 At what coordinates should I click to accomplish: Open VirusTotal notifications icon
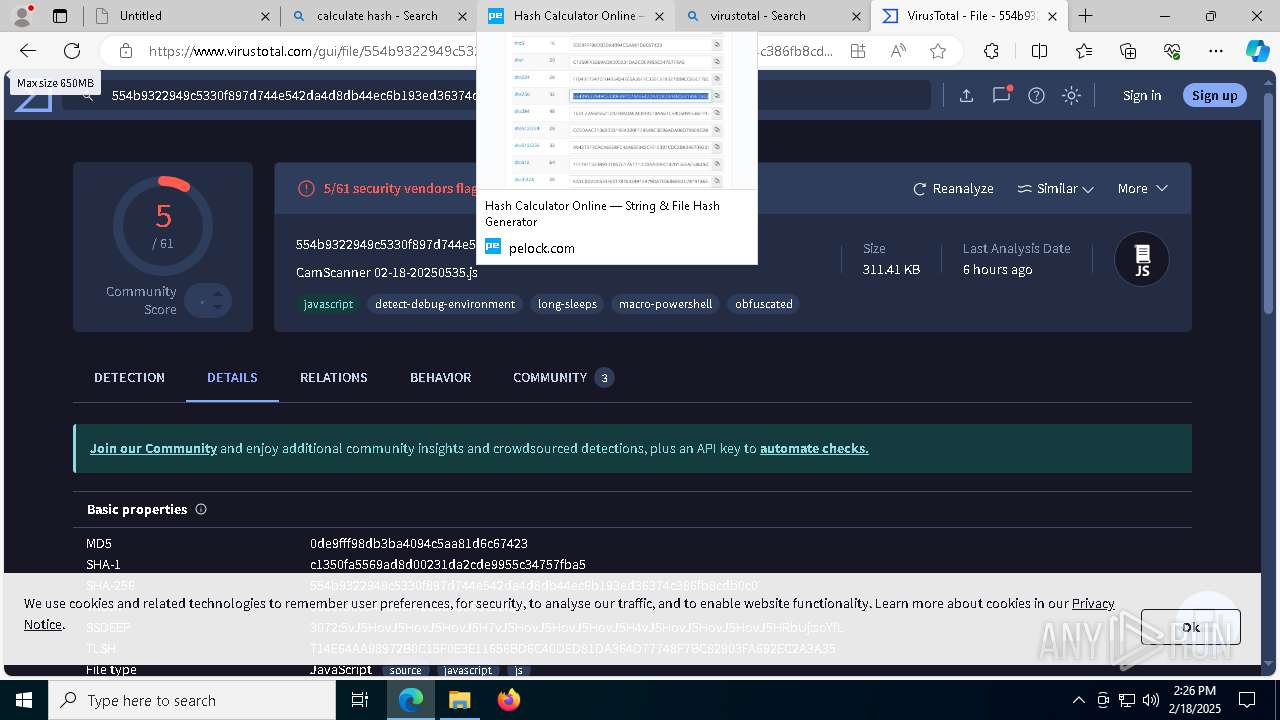coord(1001,95)
